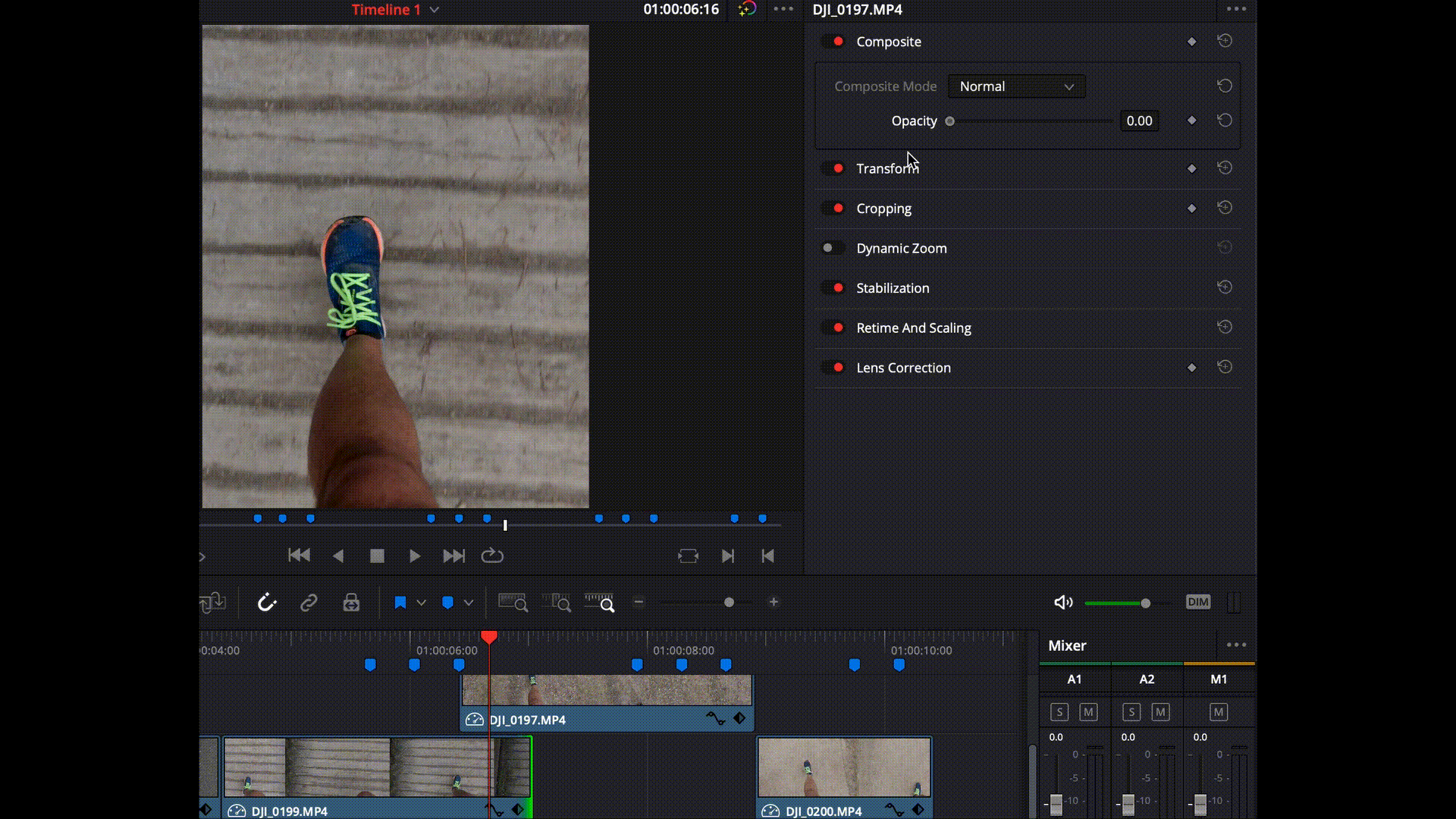Toggle the Cropping enable switch
Viewport: 1456px width, 819px height.
pos(833,208)
